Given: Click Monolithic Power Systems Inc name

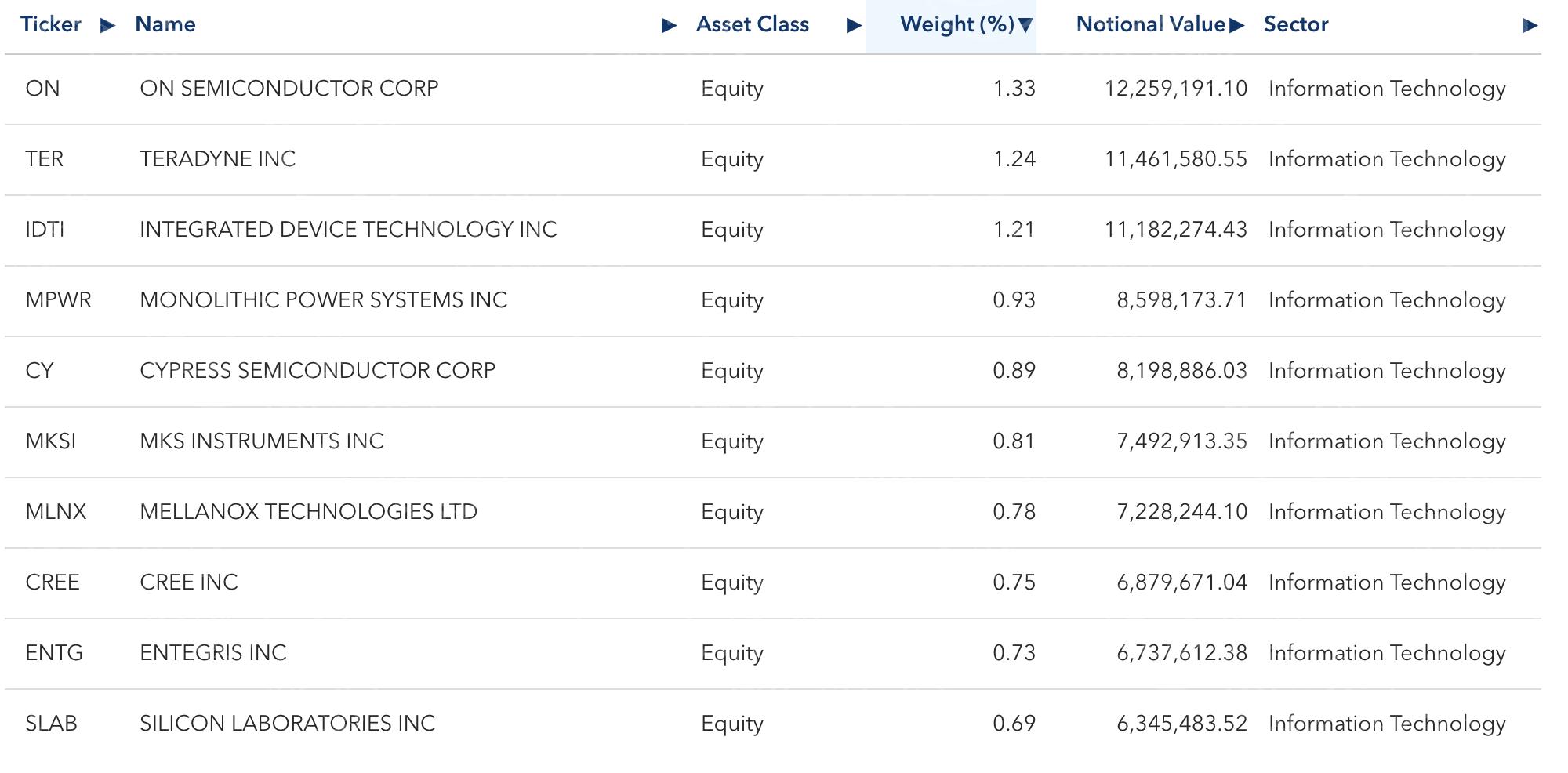Looking at the screenshot, I should coord(323,300).
